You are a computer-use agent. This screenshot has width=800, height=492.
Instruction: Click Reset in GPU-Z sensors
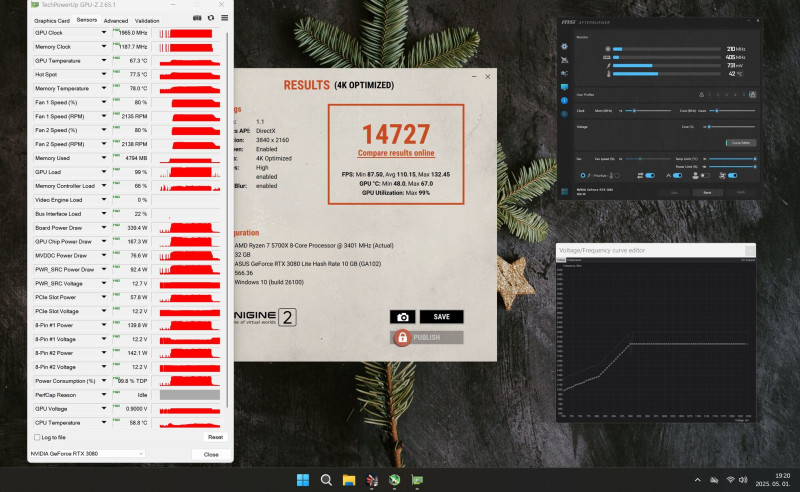(x=215, y=437)
